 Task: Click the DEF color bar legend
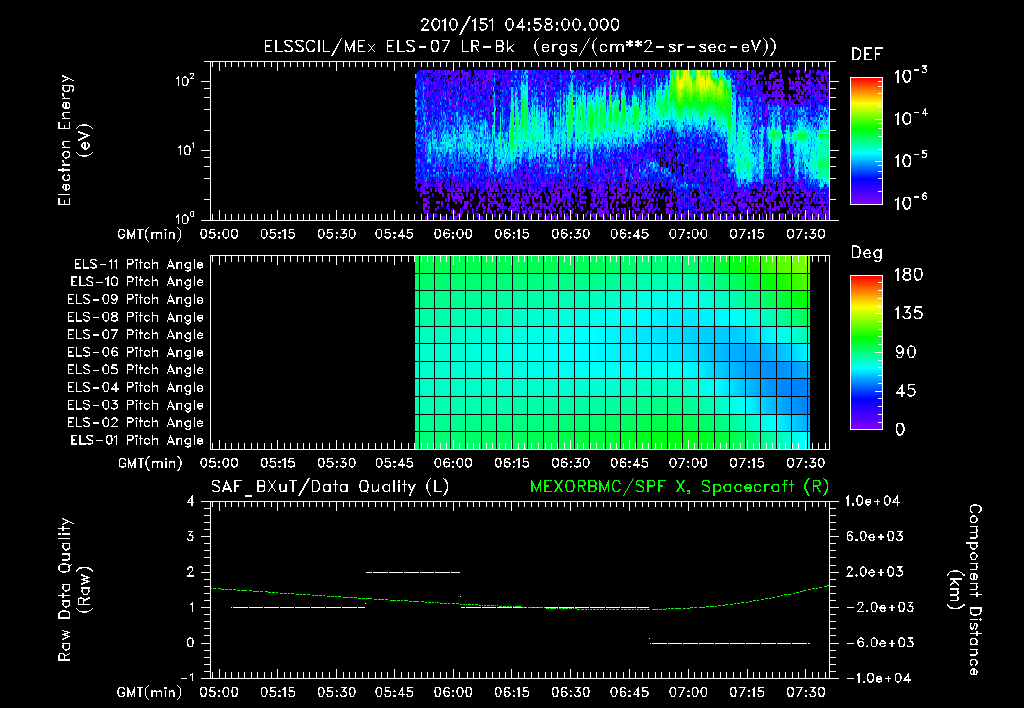coord(866,141)
